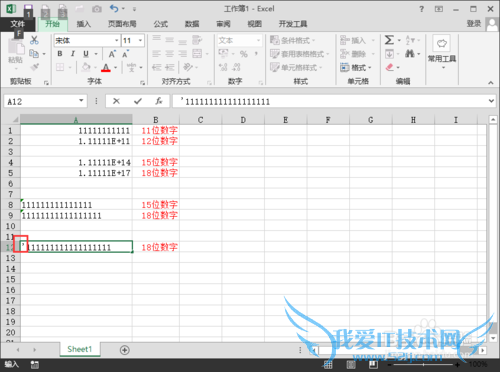Switch to 插入 Insert tab
Screen dimensions: 500x372
[84, 24]
